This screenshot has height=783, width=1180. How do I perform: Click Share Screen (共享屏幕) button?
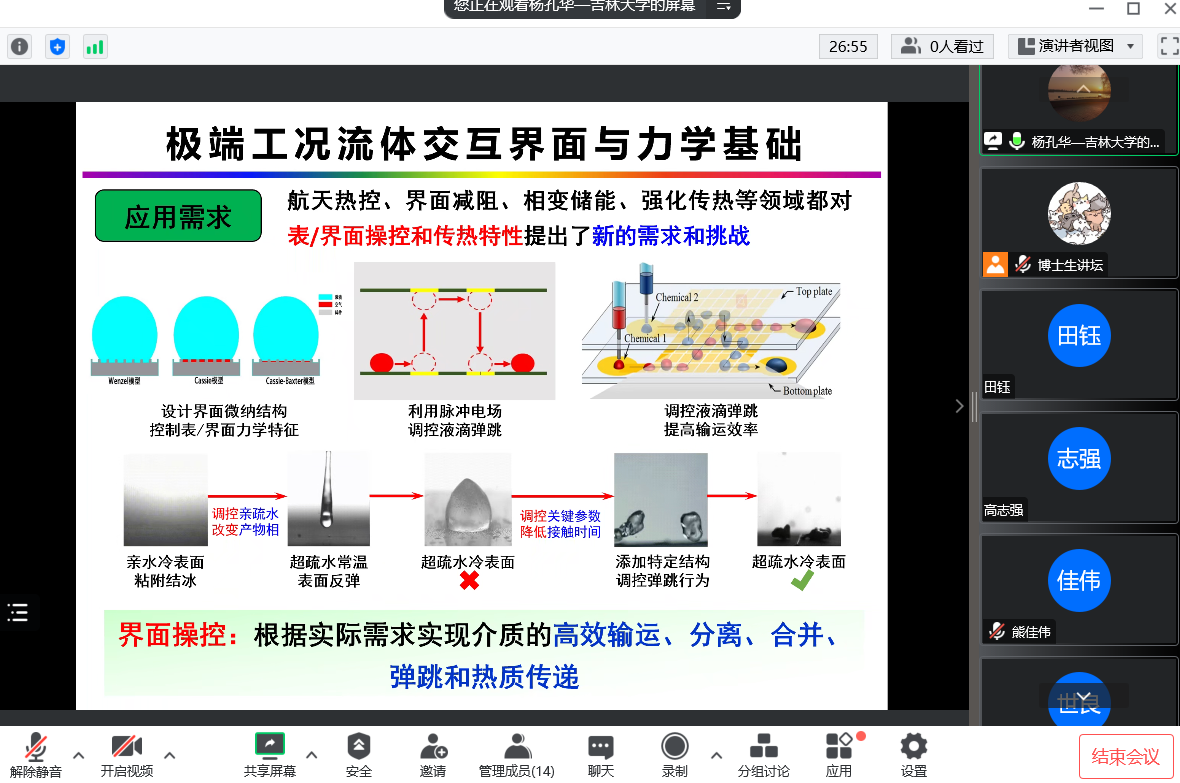pos(270,754)
